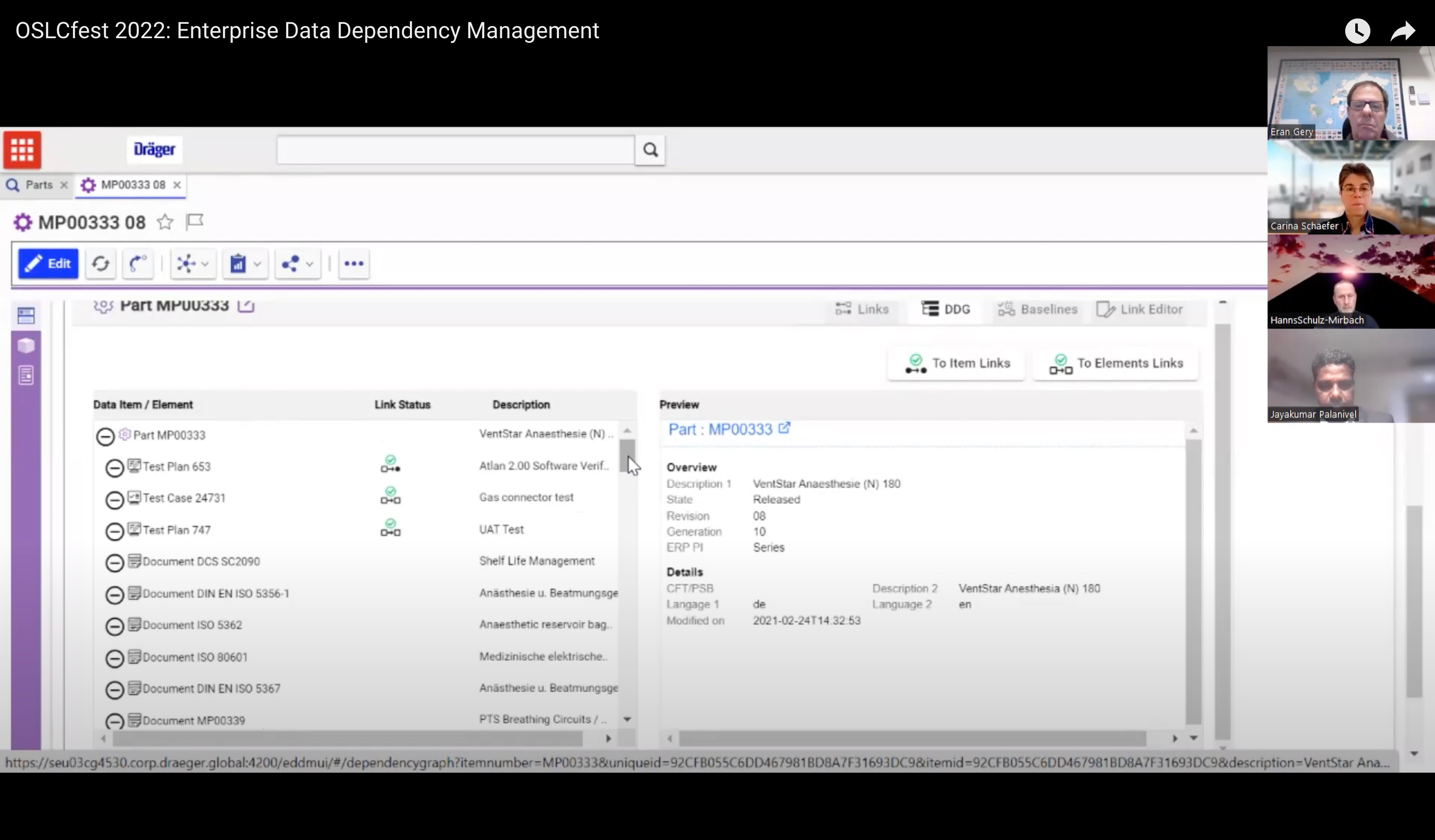Screen dimensions: 1435x840
Task: Click the To Elements Links button
Action: (x=1116, y=363)
